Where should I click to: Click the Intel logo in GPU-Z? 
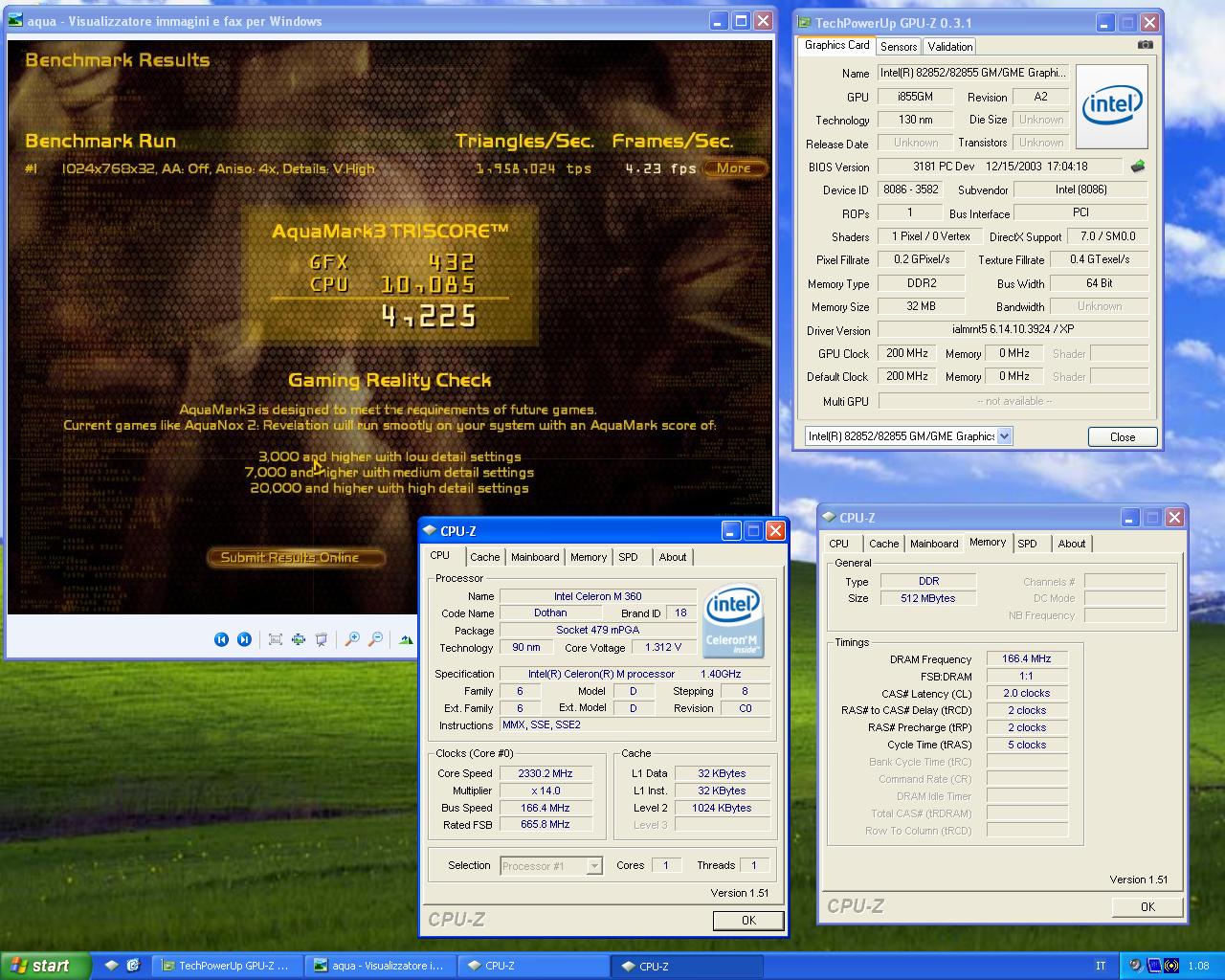(1112, 106)
